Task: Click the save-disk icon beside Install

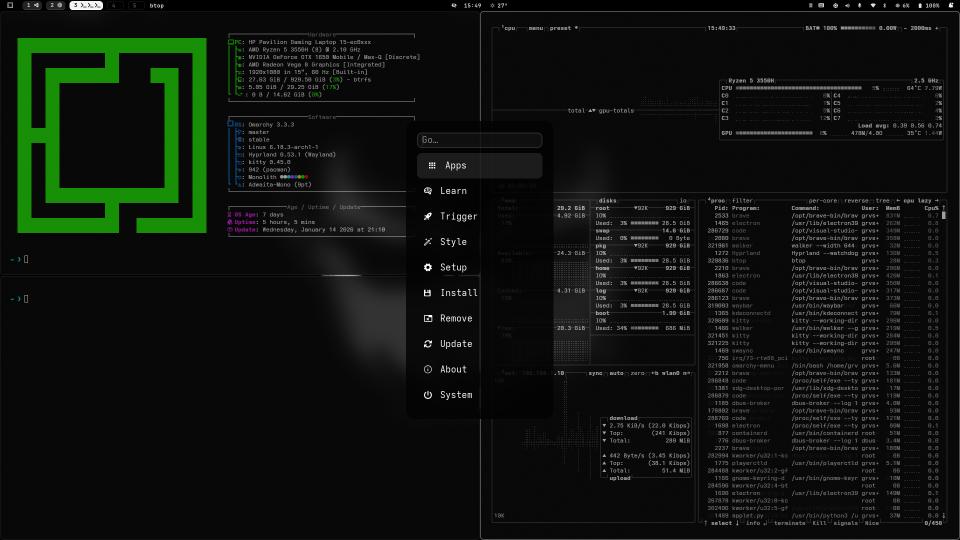Action: [x=428, y=293]
